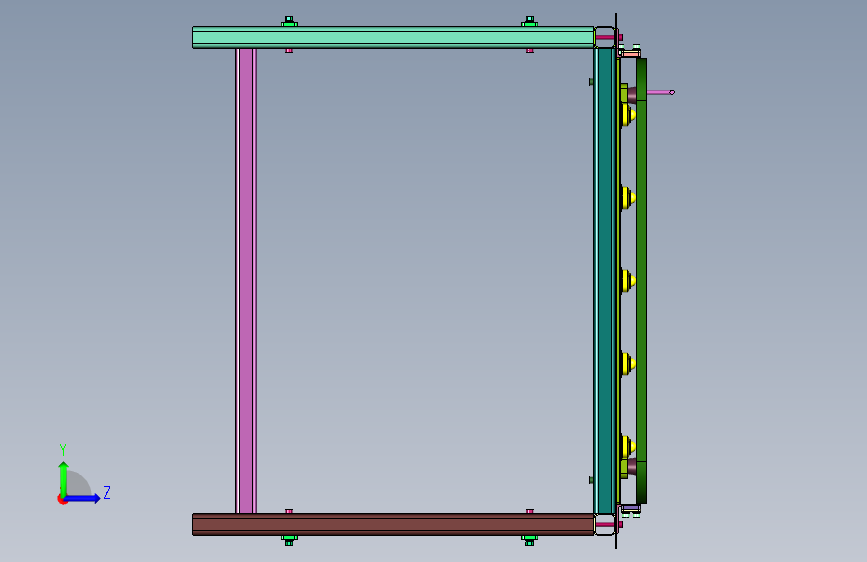The image size is (867, 562).
Task: Click the red X axis origin of triad
Action: pos(61,499)
